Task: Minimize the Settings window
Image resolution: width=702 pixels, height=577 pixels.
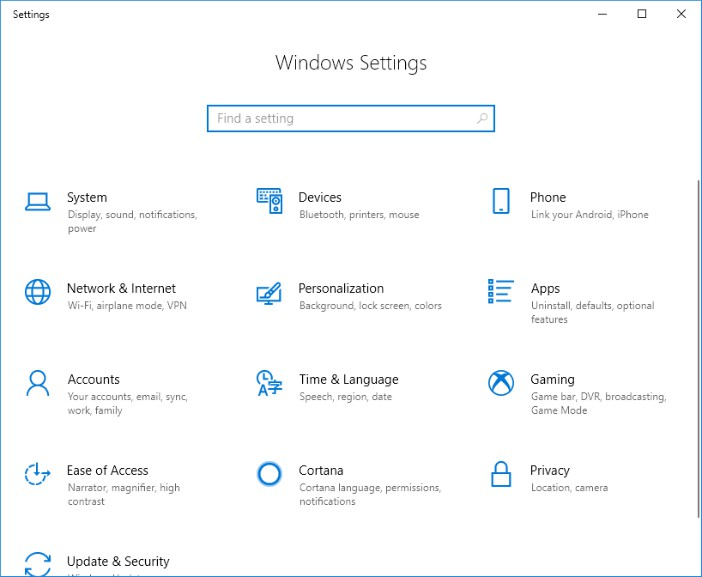Action: point(603,14)
